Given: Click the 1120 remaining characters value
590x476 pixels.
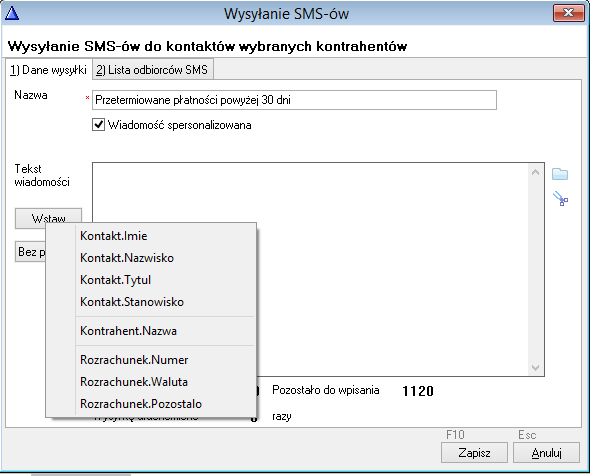Looking at the screenshot, I should tap(418, 391).
